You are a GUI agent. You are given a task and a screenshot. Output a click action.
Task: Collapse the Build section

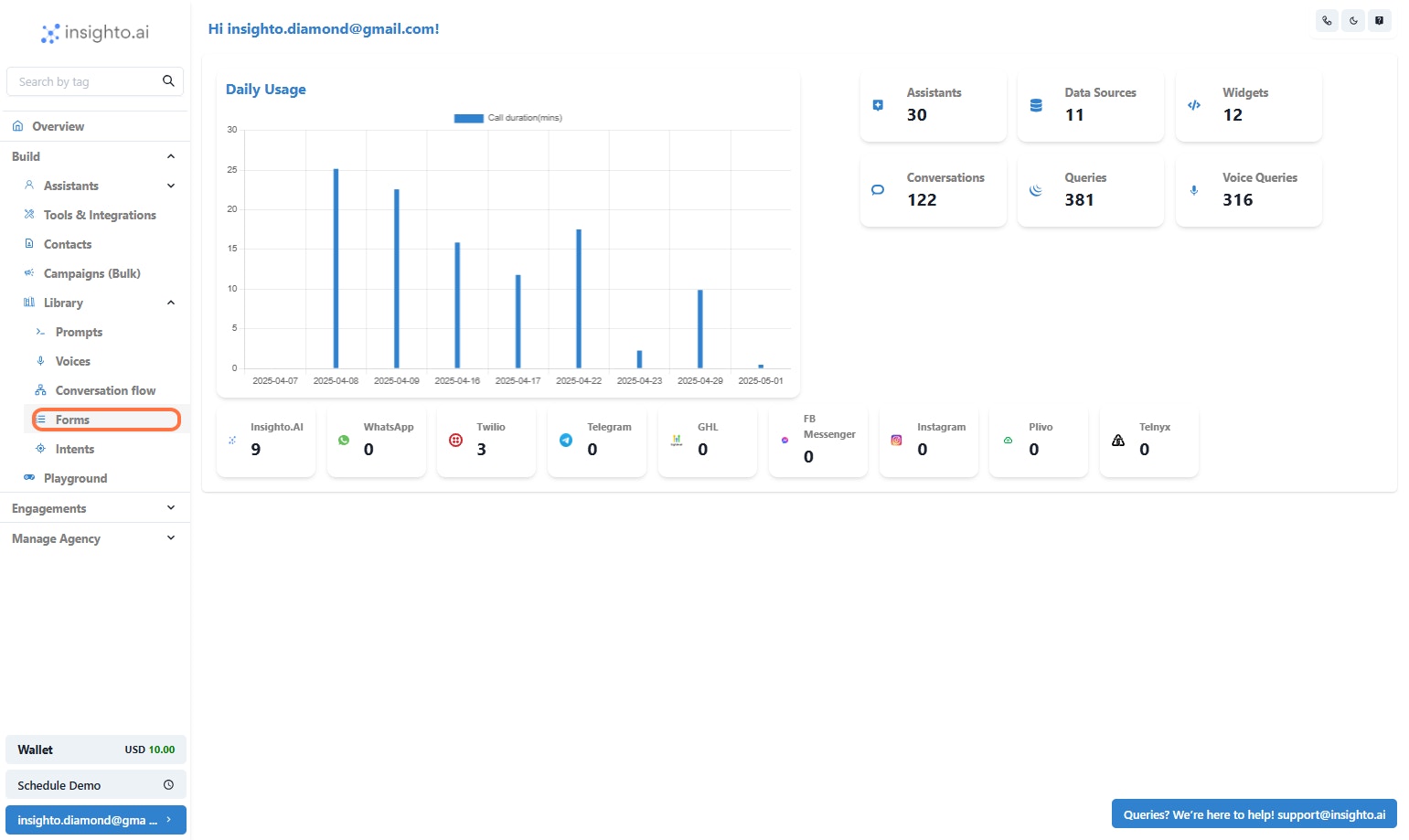coord(95,156)
